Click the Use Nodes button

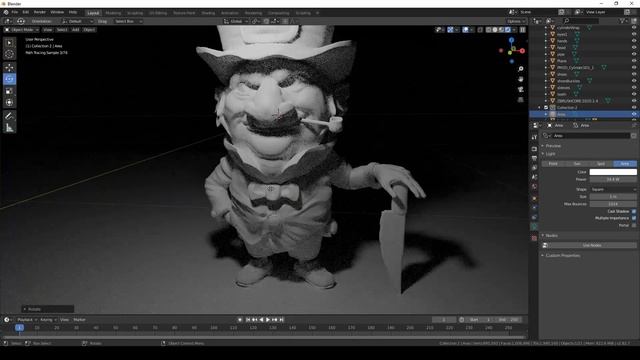point(592,245)
